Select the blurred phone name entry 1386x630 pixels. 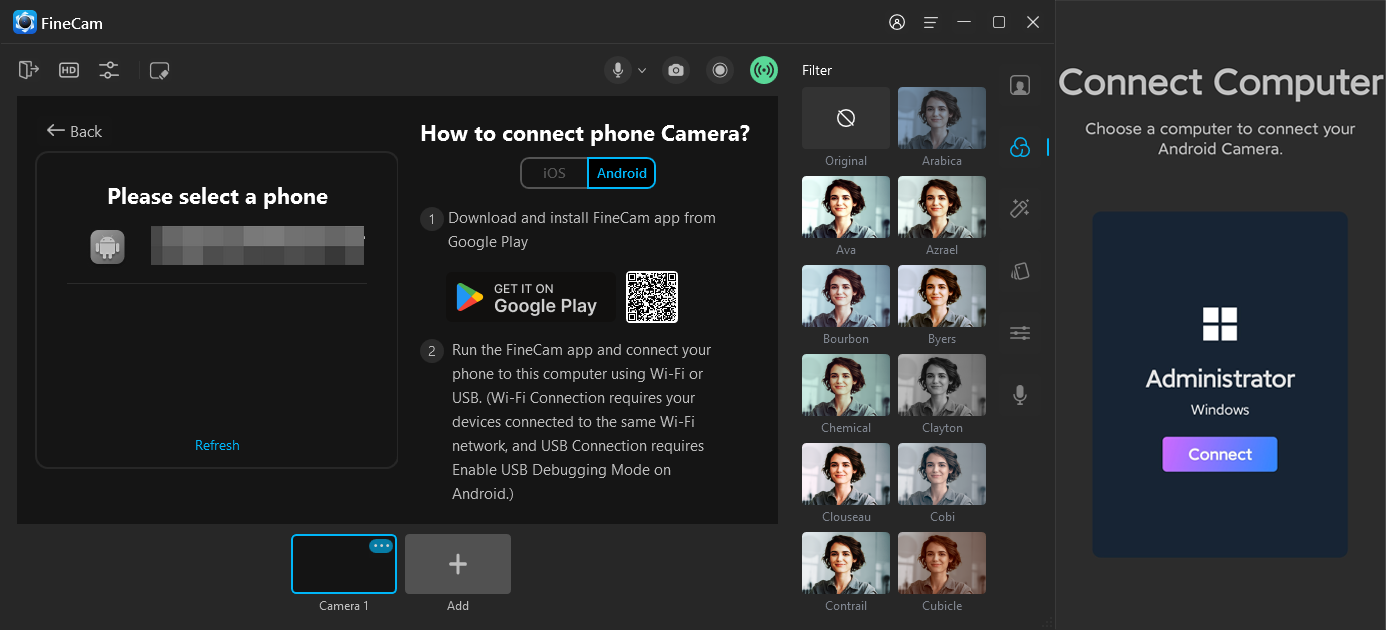tap(257, 245)
